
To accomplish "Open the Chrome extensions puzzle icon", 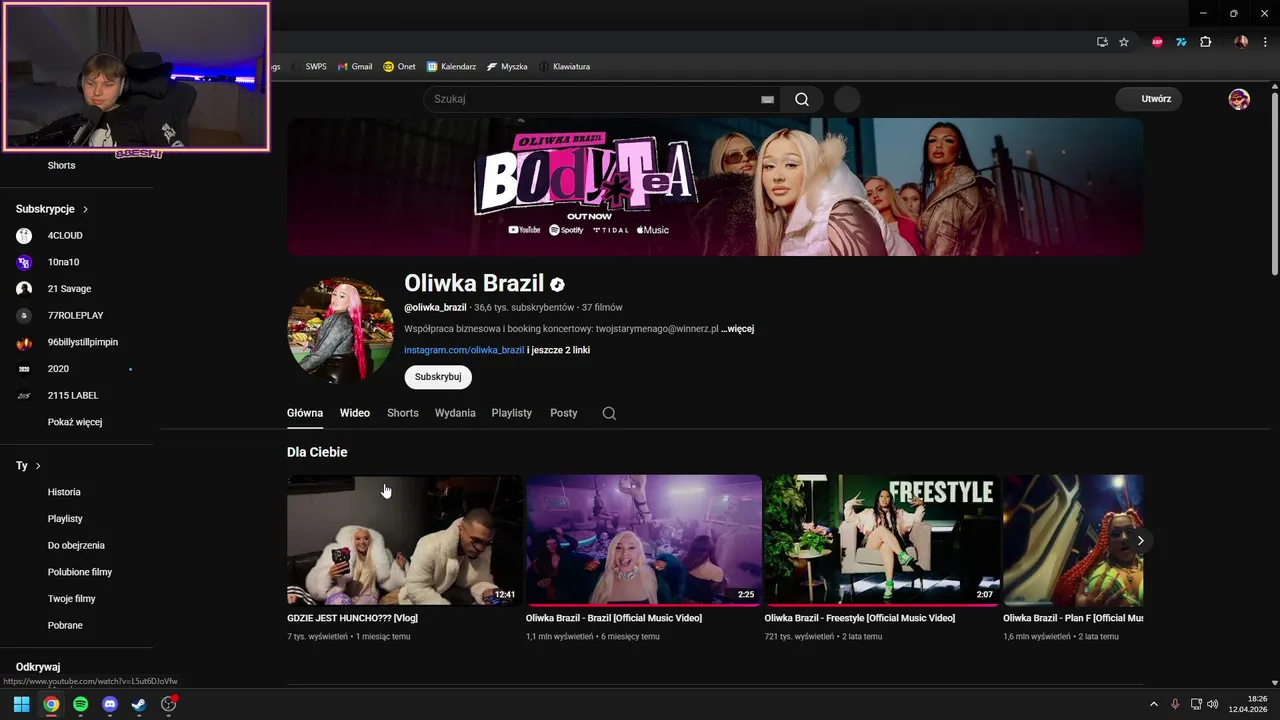I will 1205,42.
